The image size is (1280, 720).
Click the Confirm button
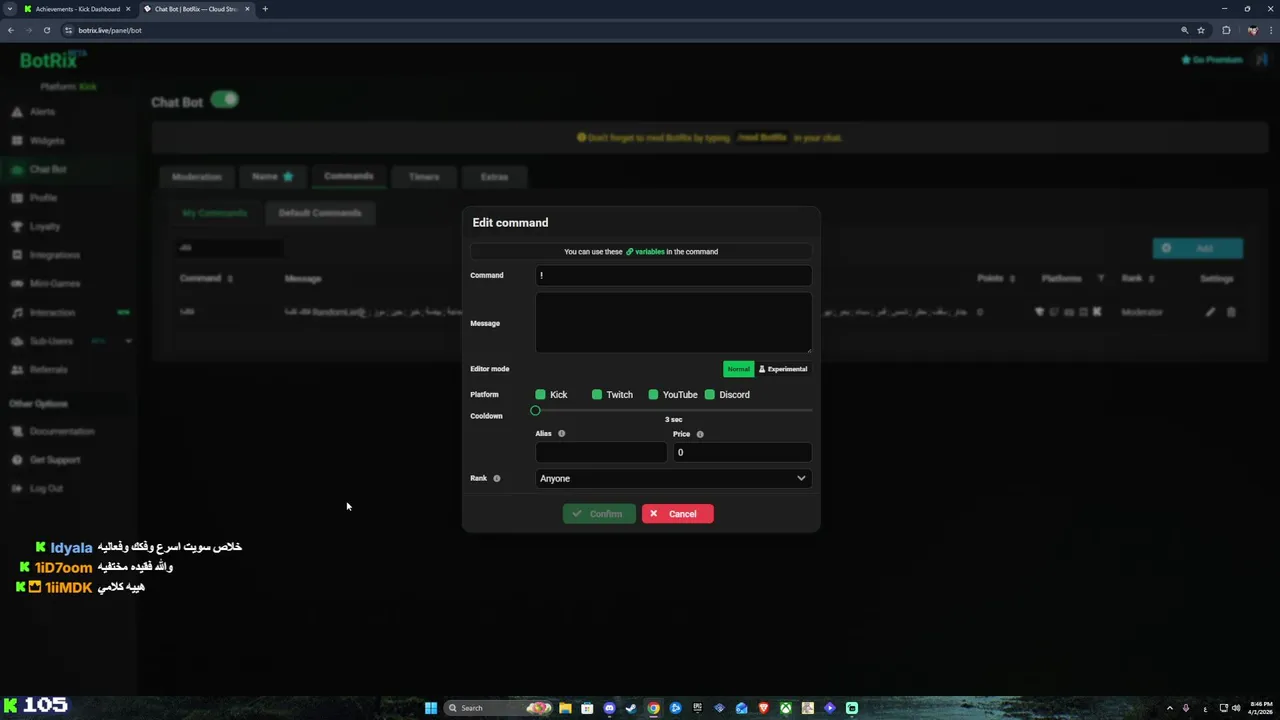click(599, 514)
